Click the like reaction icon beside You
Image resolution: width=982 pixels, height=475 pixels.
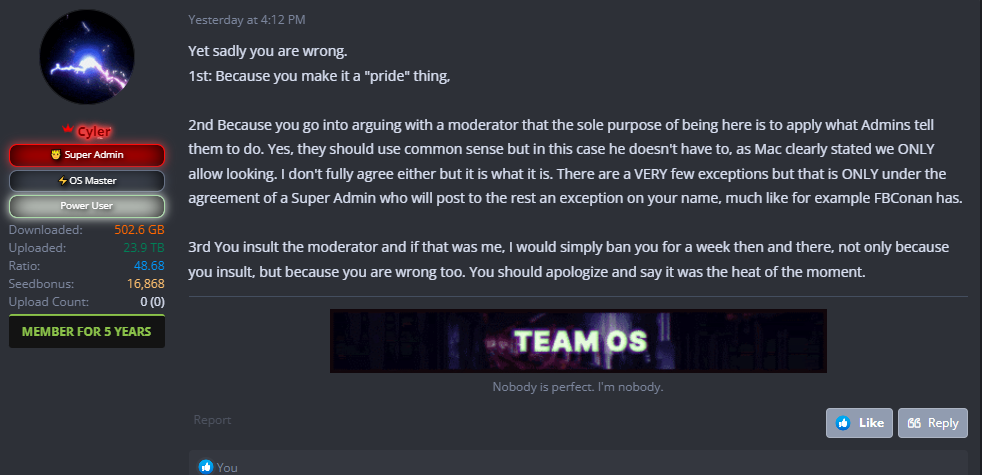tap(206, 467)
